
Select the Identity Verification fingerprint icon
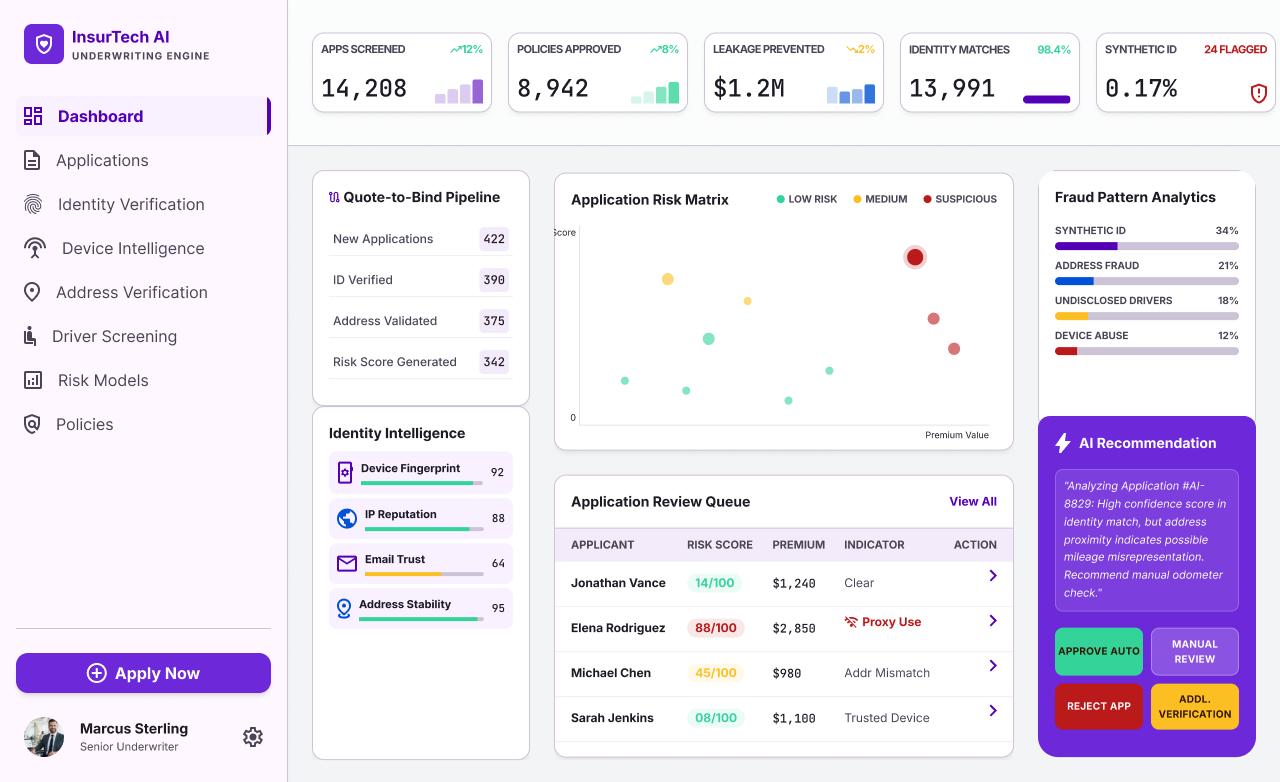click(x=33, y=204)
